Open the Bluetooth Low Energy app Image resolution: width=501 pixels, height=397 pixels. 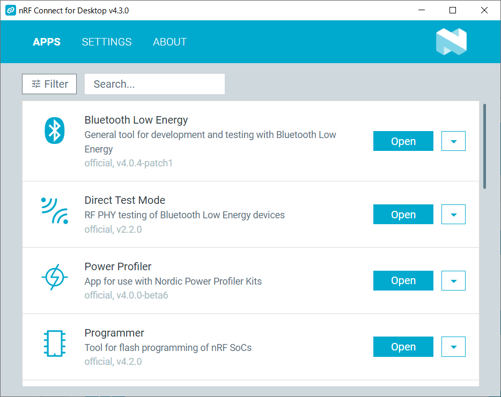tap(403, 141)
